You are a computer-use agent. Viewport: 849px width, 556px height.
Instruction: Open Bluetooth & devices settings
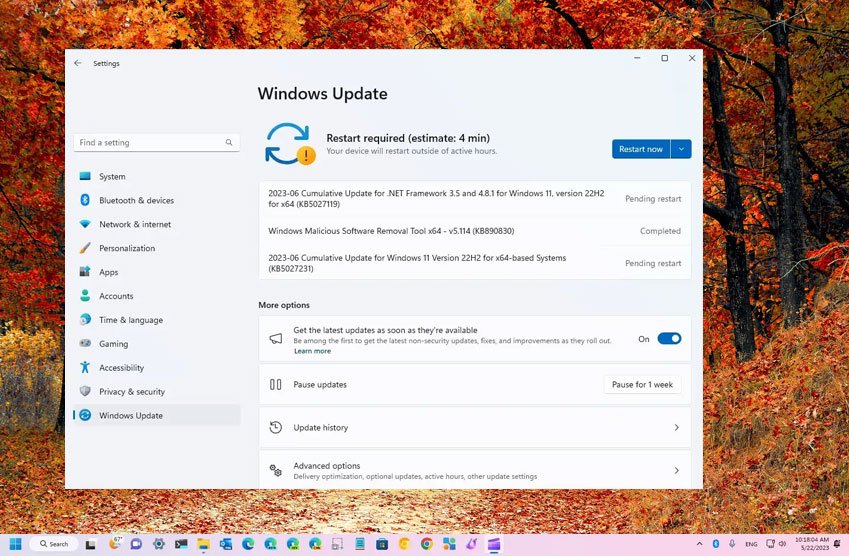(x=136, y=201)
